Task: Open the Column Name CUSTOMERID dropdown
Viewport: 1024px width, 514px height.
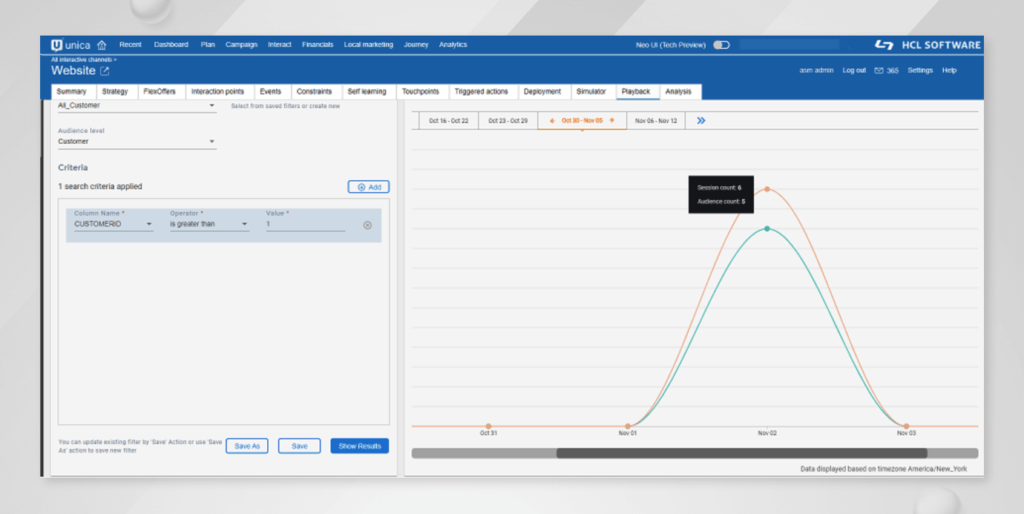Action: (149, 225)
